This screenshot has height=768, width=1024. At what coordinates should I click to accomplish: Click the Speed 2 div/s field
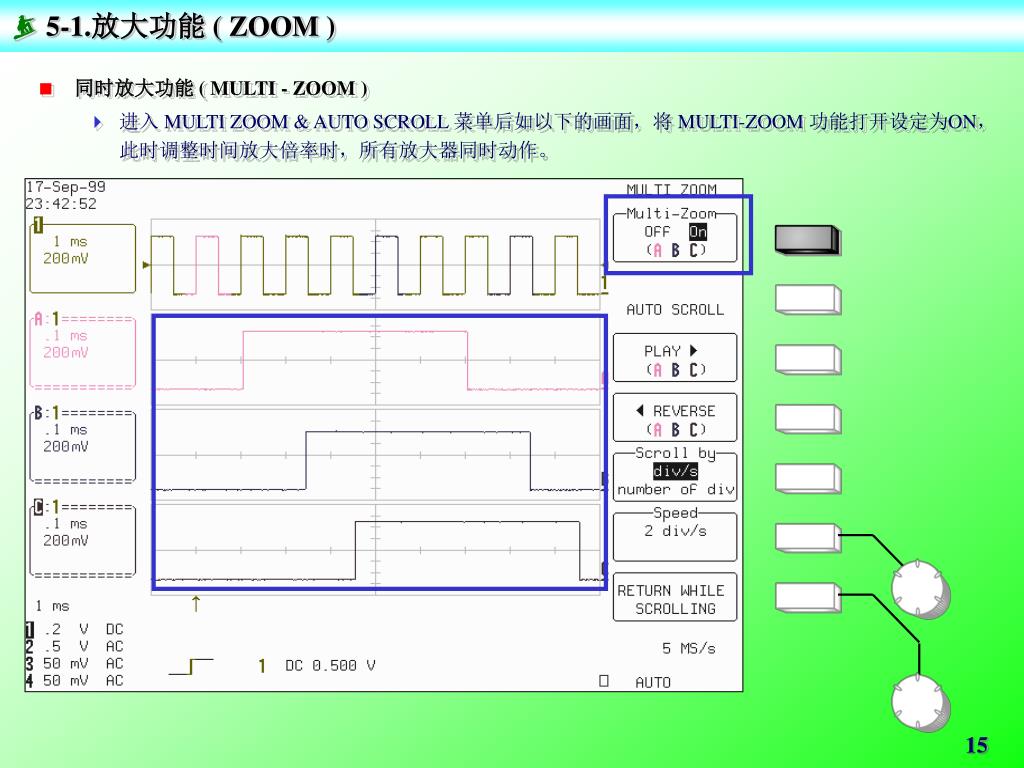coord(675,537)
